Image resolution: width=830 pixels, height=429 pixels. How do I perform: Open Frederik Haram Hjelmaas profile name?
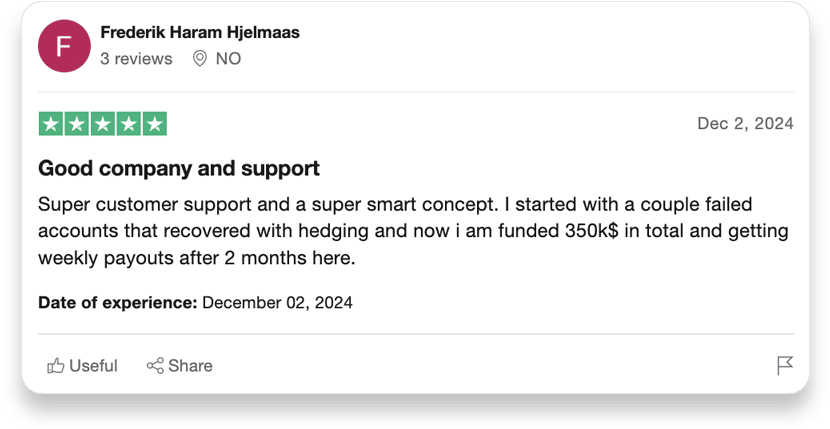[200, 32]
